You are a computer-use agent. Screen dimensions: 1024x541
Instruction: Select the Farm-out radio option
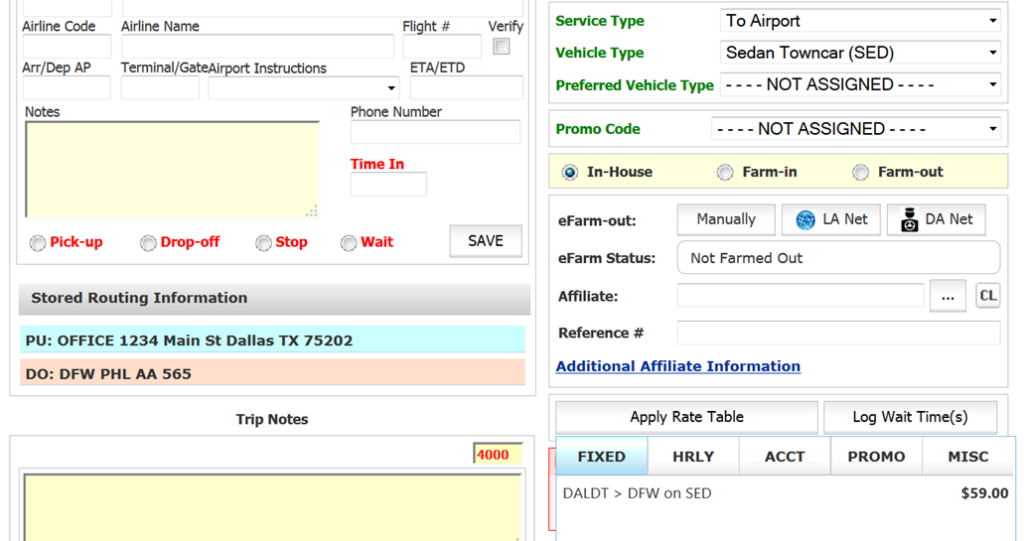[x=861, y=173]
